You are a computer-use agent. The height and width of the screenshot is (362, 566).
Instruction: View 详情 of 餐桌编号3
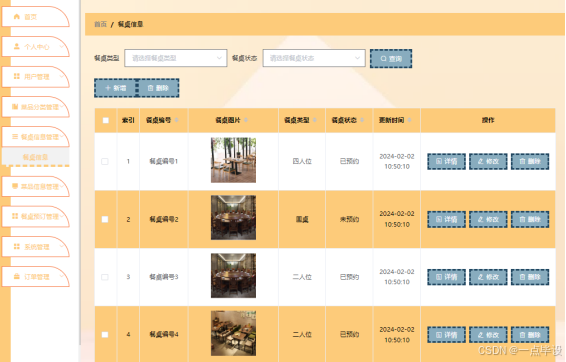pyautogui.click(x=446, y=277)
